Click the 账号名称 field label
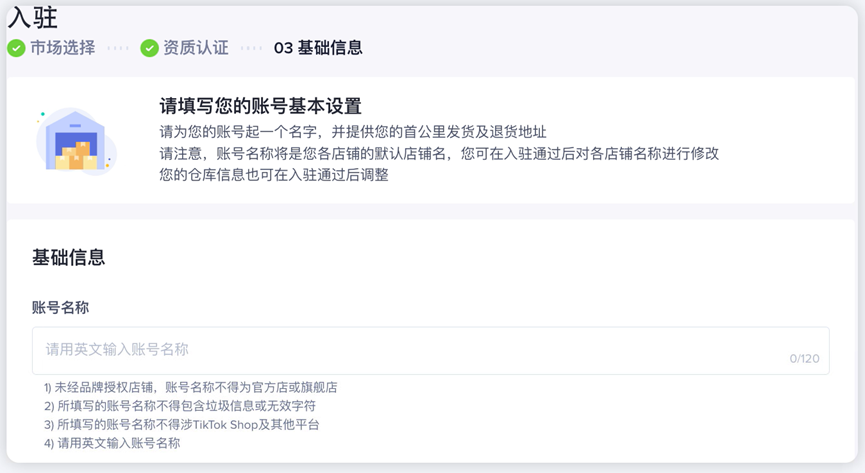The width and height of the screenshot is (865, 473). pos(60,307)
